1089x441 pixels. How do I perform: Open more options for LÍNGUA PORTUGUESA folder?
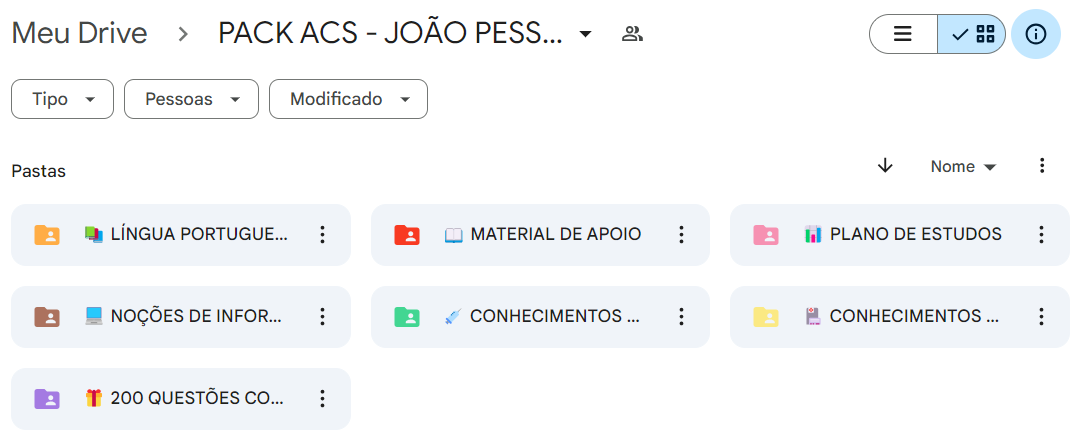click(x=322, y=235)
